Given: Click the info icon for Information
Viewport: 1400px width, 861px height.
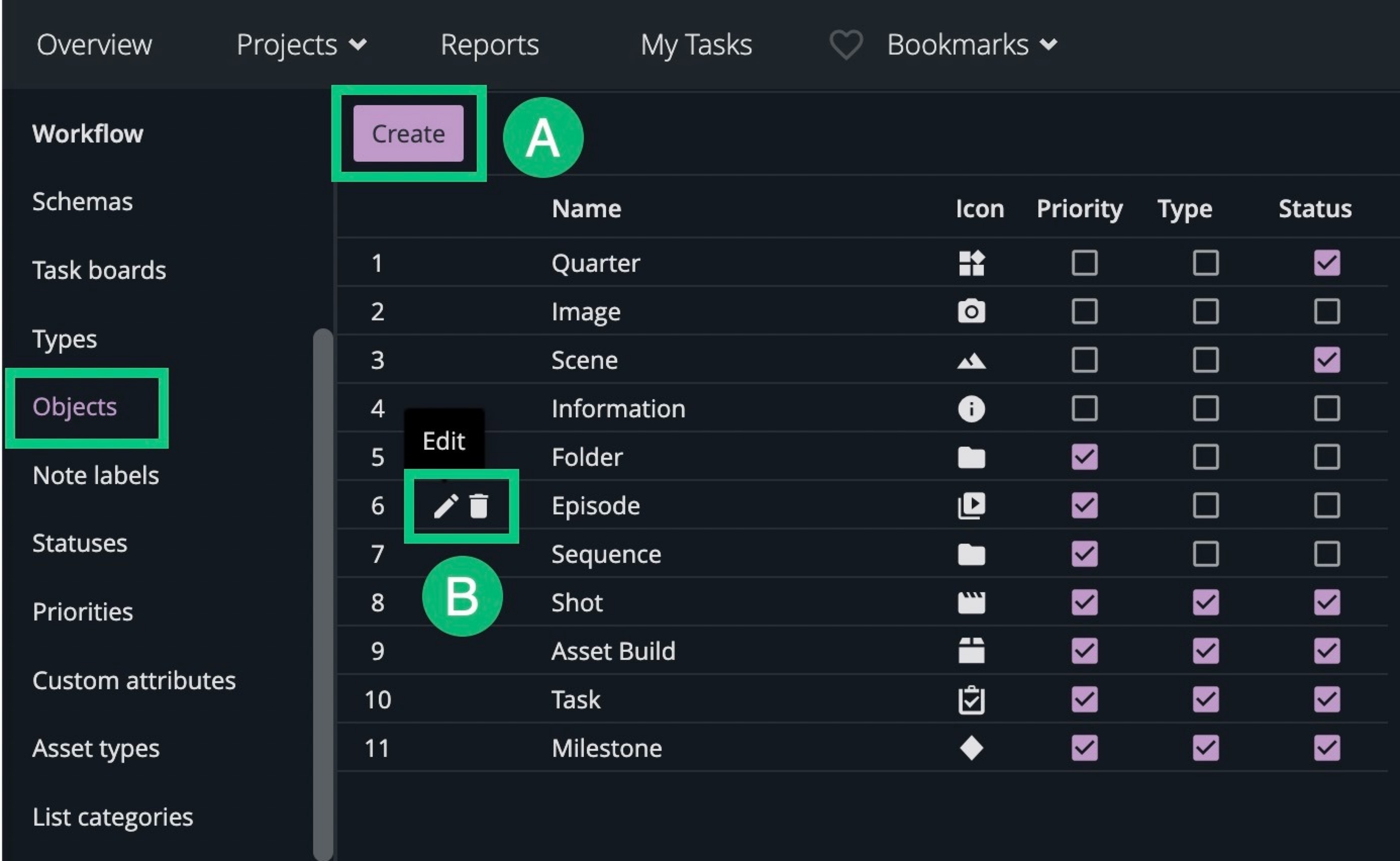Looking at the screenshot, I should (971, 409).
